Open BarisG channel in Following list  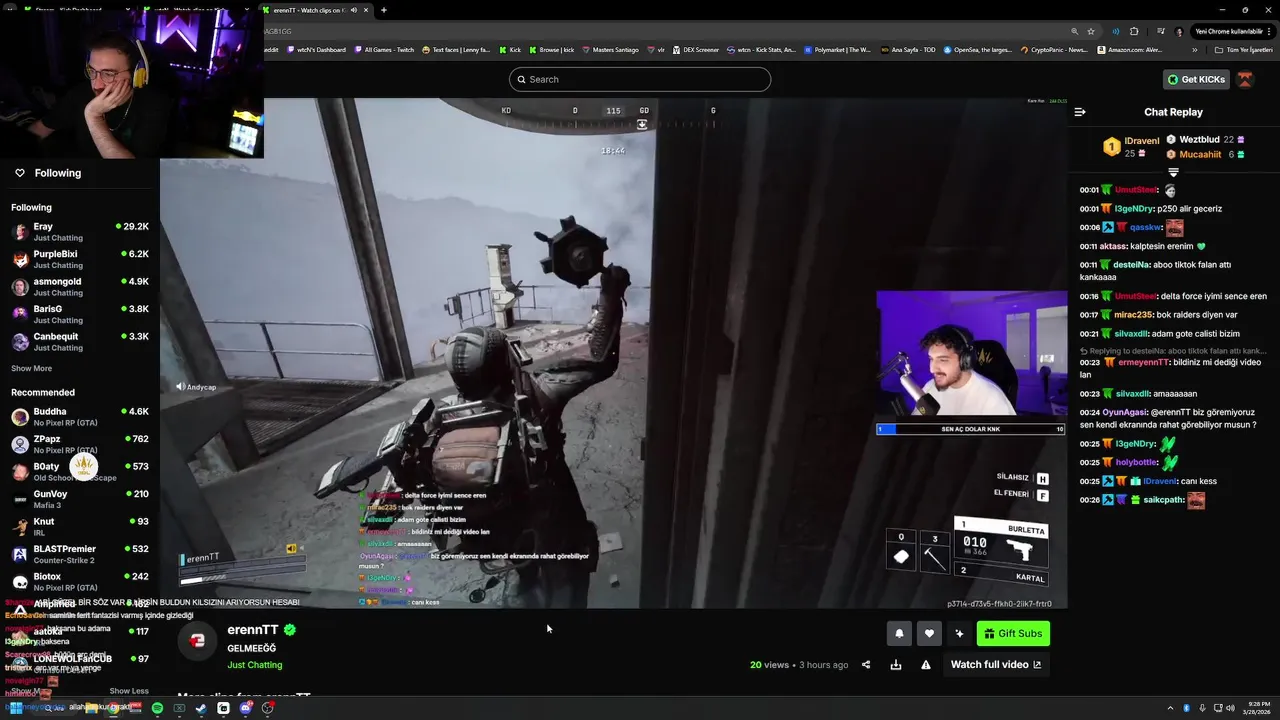(80, 314)
